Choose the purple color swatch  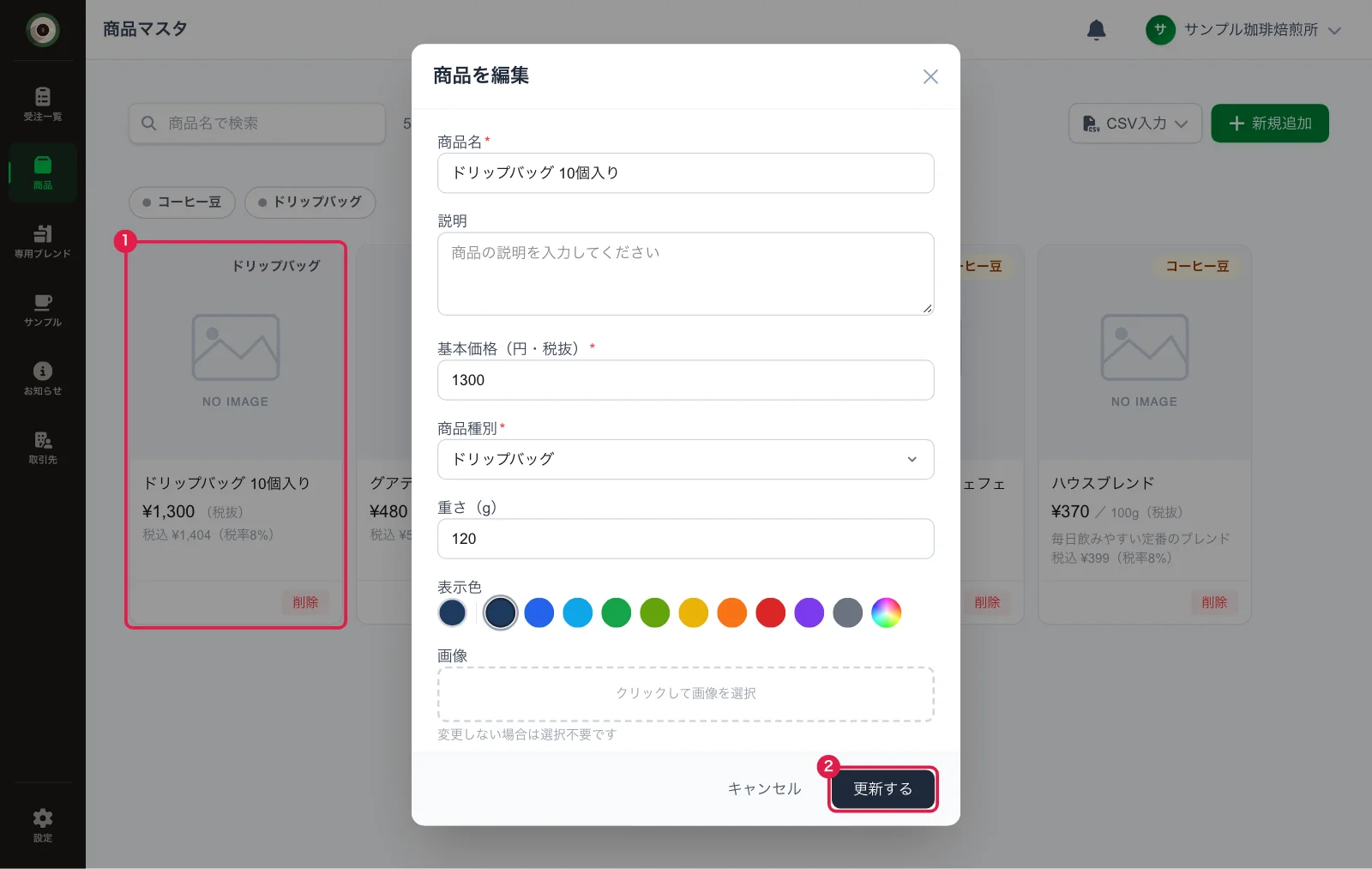pos(809,613)
